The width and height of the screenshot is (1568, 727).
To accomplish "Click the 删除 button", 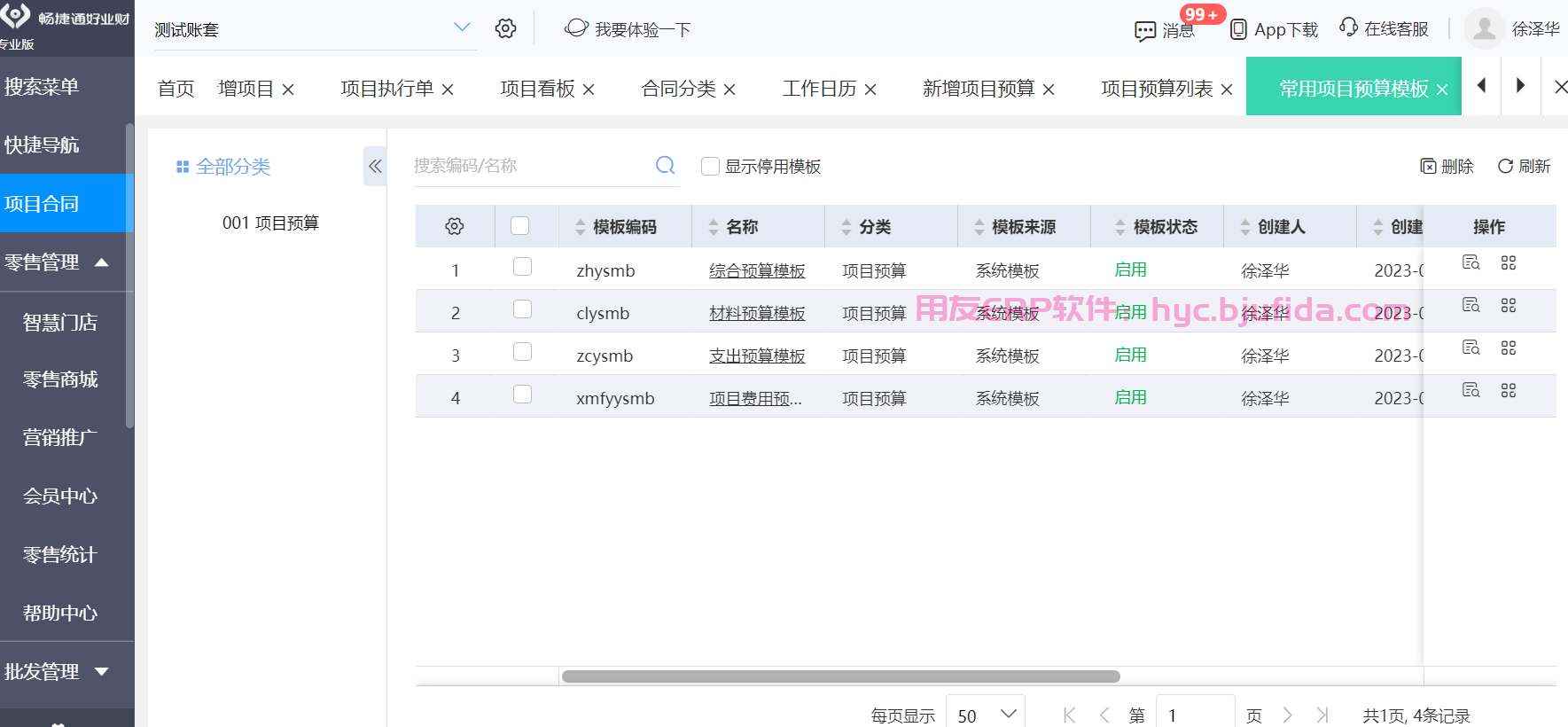I will pos(1447,167).
